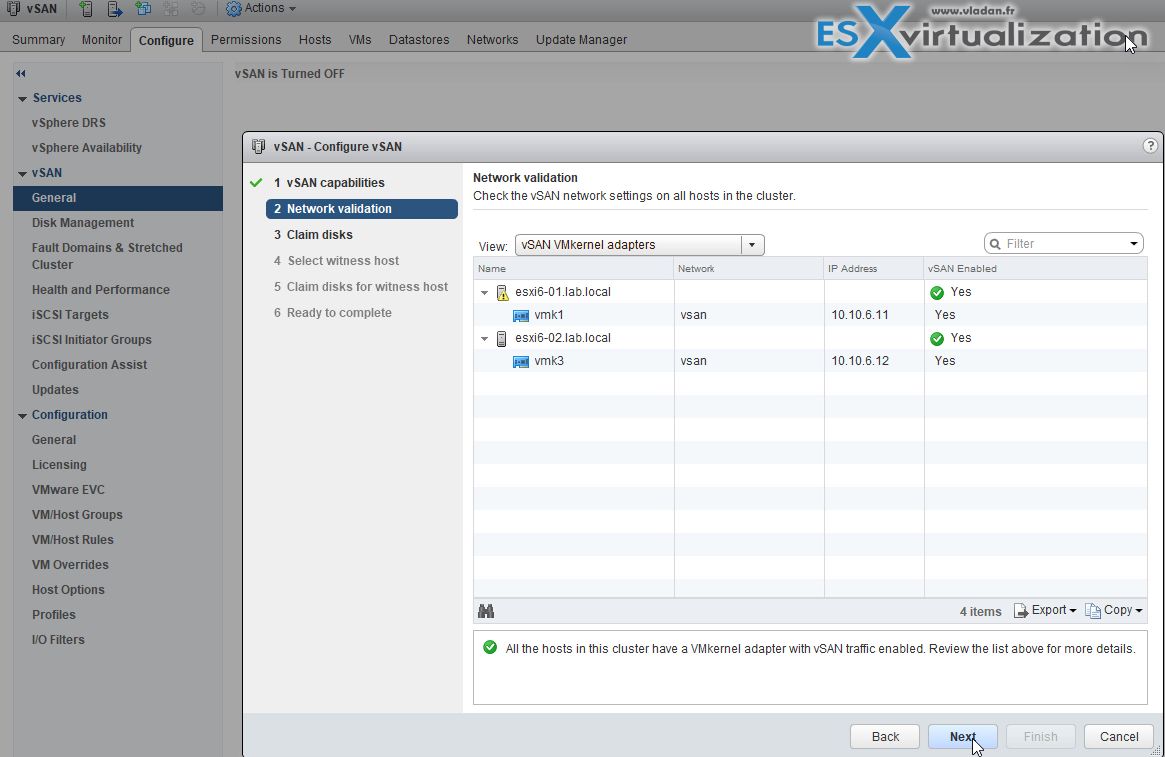Image resolution: width=1165 pixels, height=757 pixels.
Task: Open iSCSI Targets
Action: 70,315
